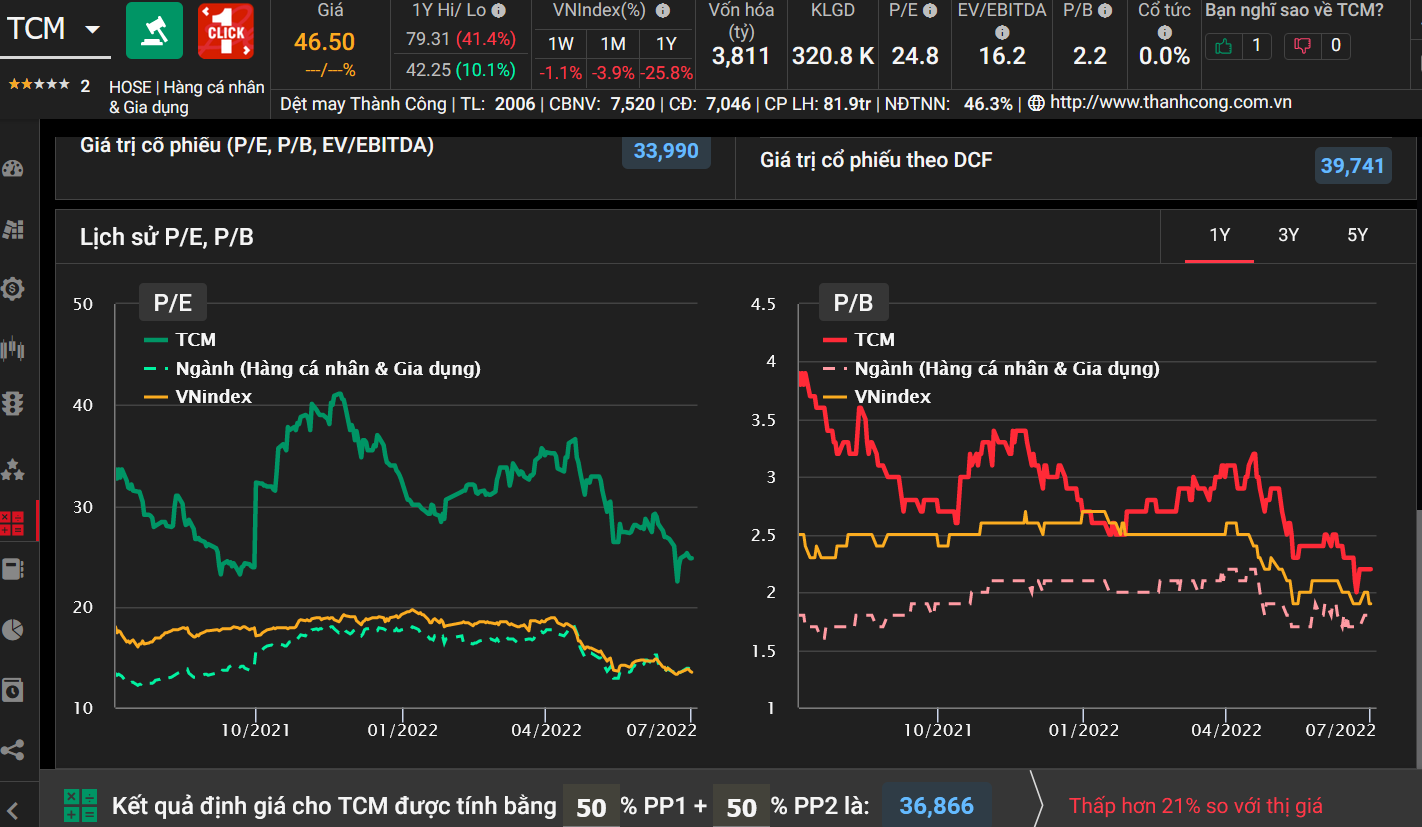Click the traffic light sidebar icon

point(13,404)
